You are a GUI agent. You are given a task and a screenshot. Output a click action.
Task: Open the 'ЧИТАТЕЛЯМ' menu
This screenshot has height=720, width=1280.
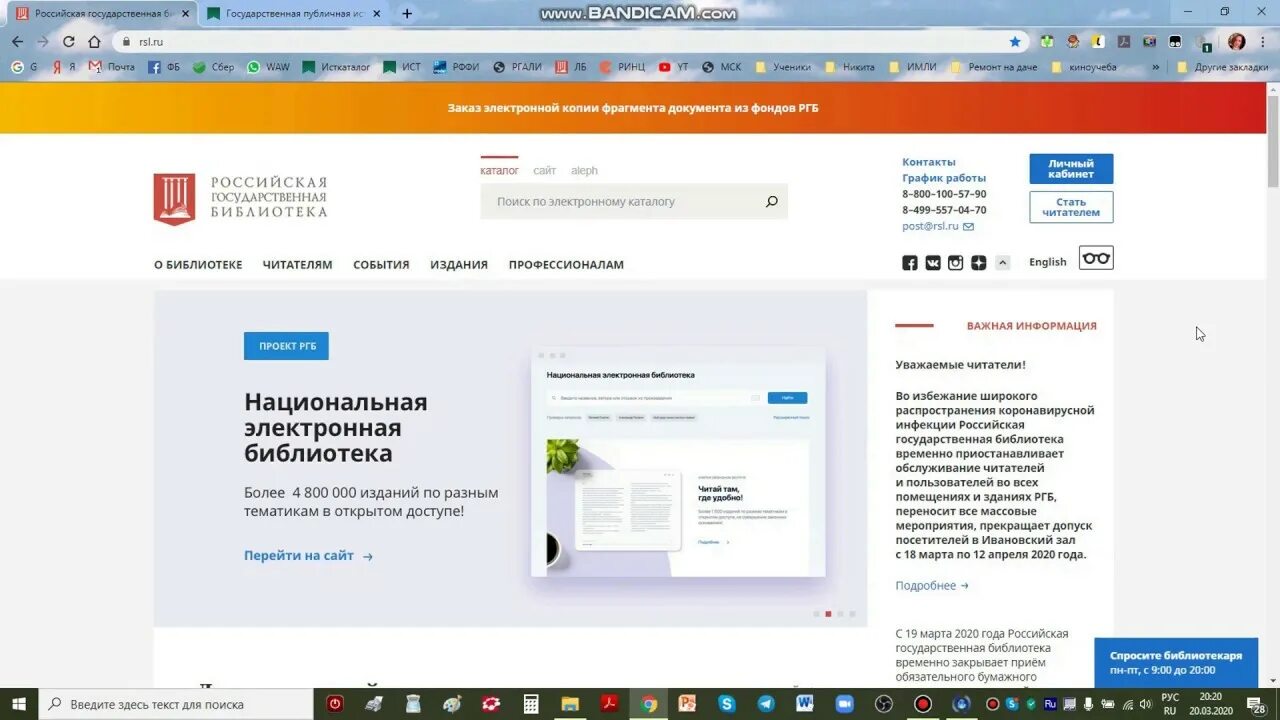click(x=297, y=265)
